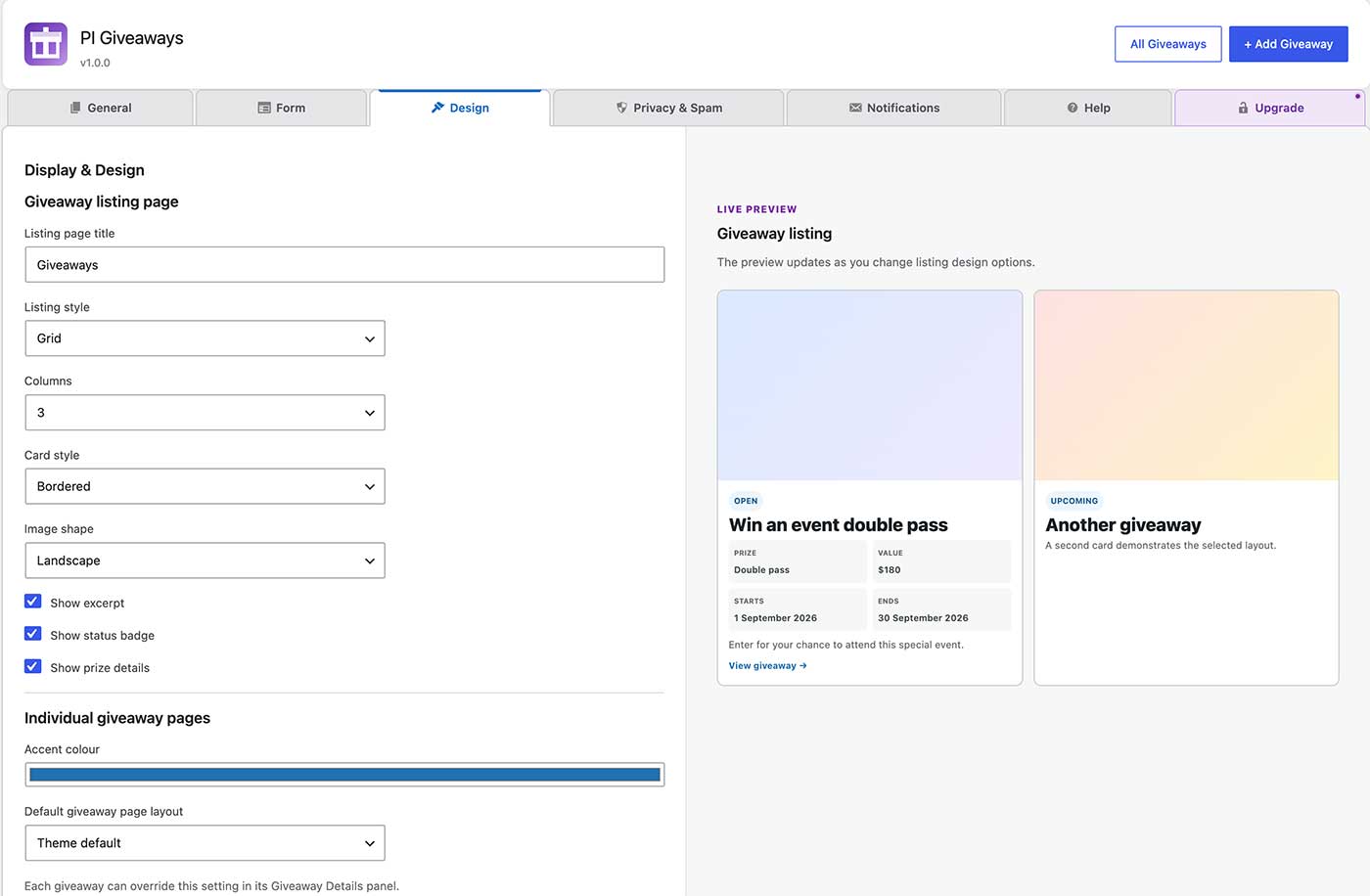Click the Notifications envelope icon
This screenshot has height=896, width=1370.
(855, 108)
